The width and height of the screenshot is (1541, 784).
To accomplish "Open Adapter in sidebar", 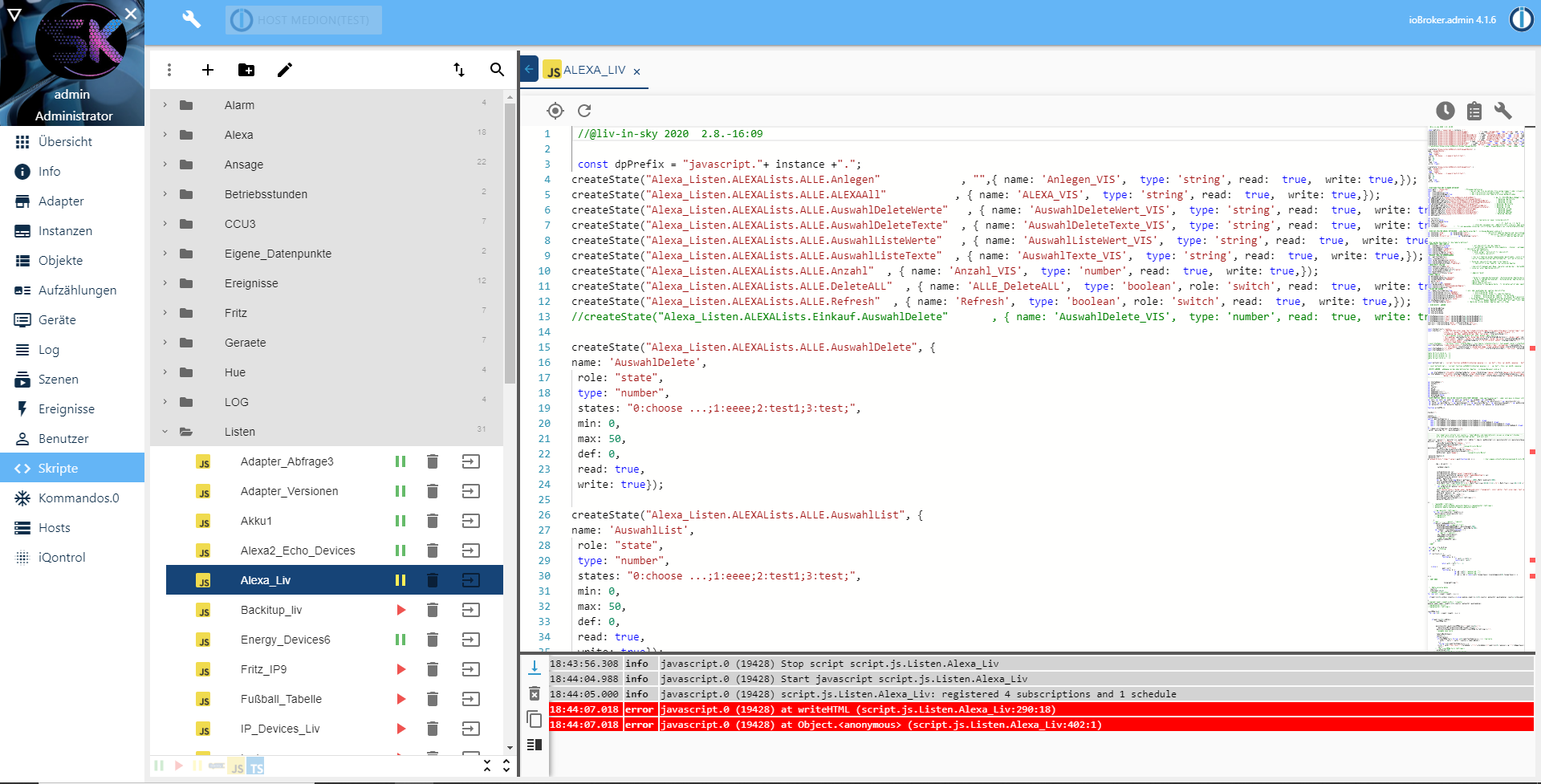I will (x=72, y=201).
